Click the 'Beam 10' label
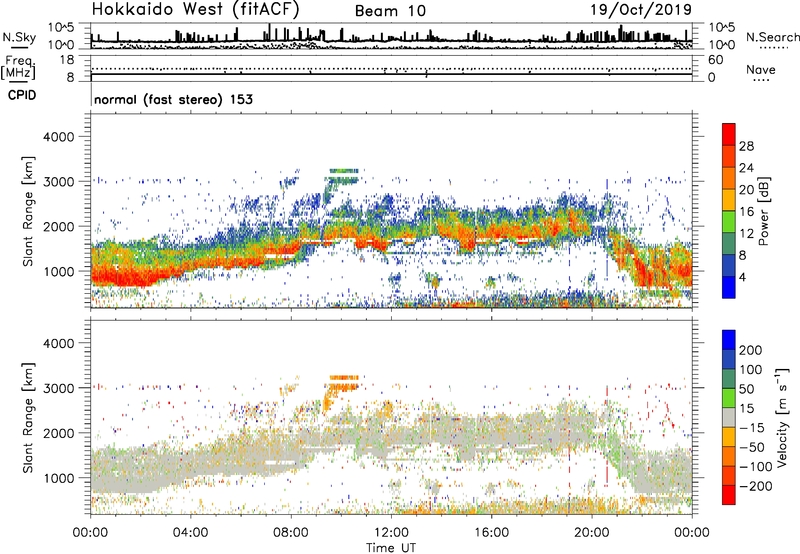This screenshot has width=800, height=554. [390, 11]
